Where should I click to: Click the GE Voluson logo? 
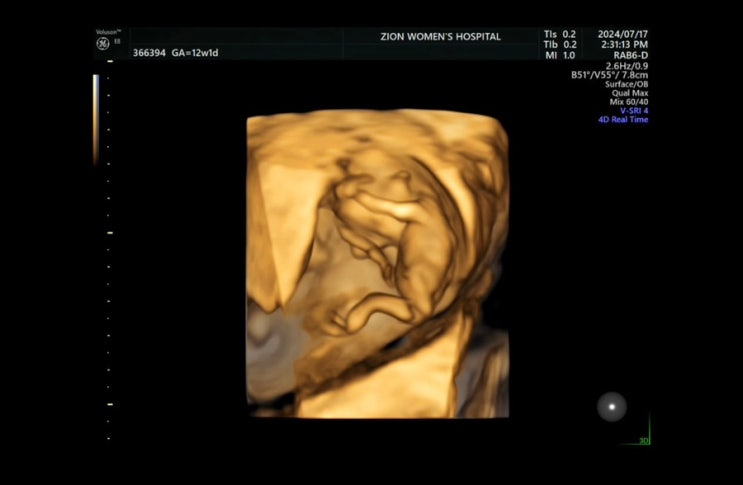tap(103, 44)
